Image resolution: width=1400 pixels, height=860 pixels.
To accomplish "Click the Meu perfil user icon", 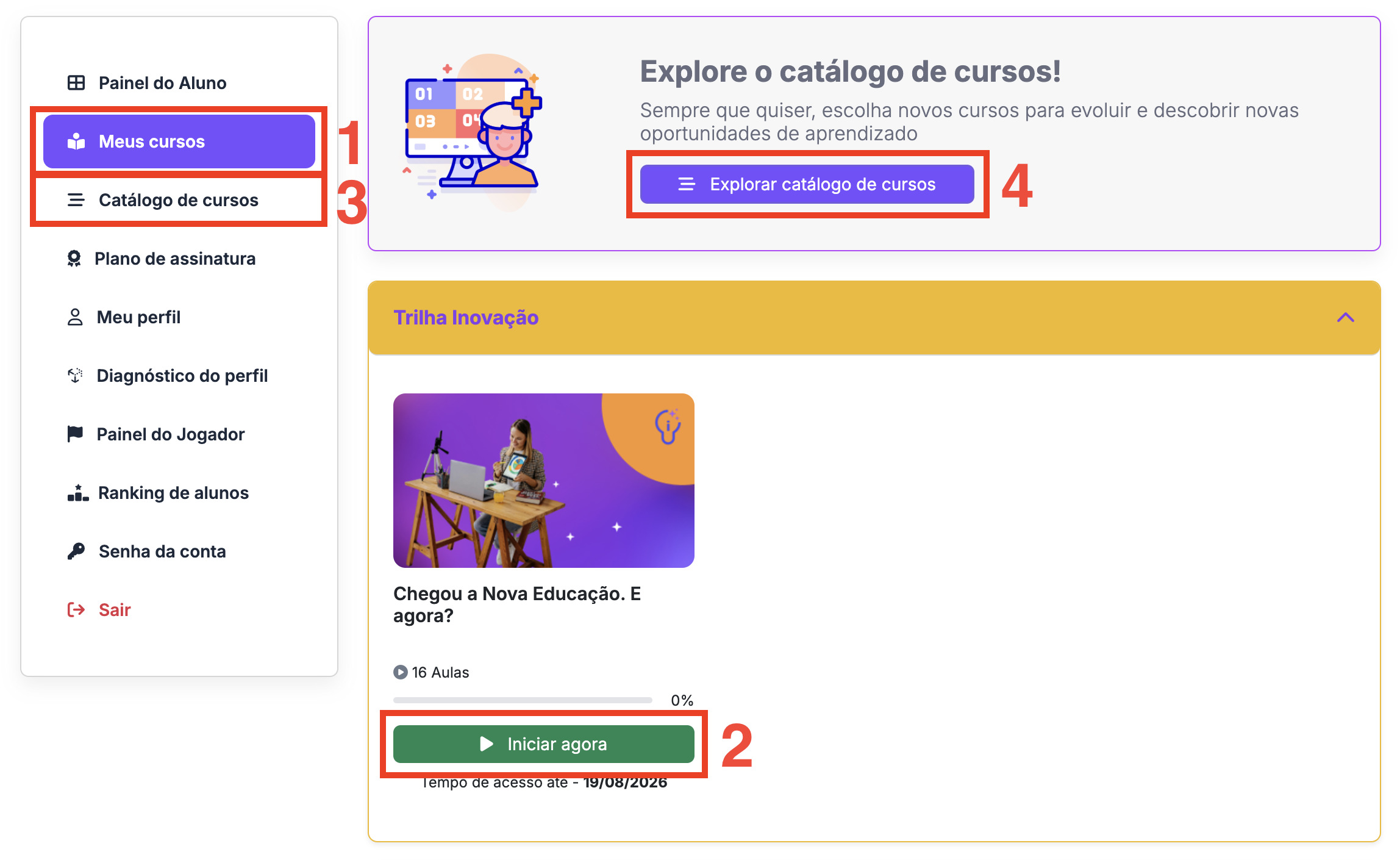I will [75, 317].
